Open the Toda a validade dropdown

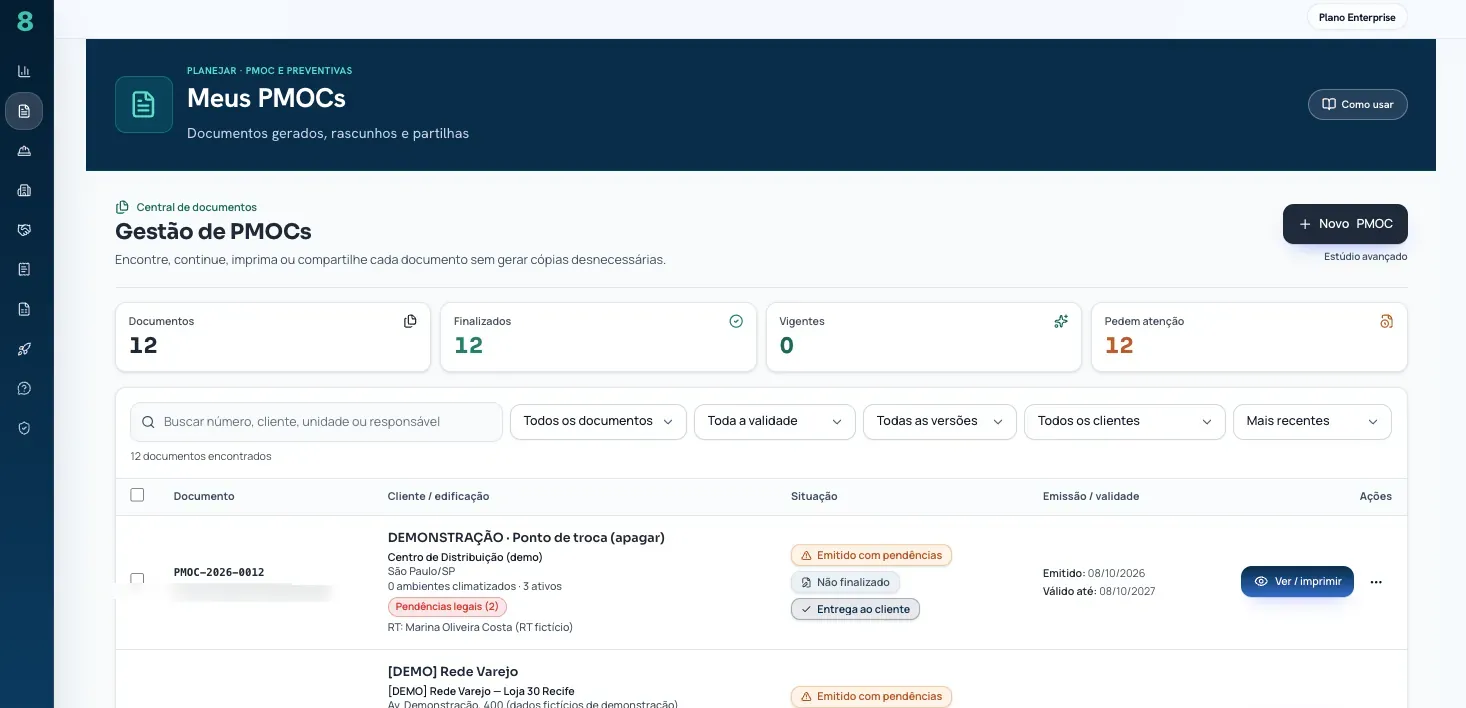tap(775, 422)
